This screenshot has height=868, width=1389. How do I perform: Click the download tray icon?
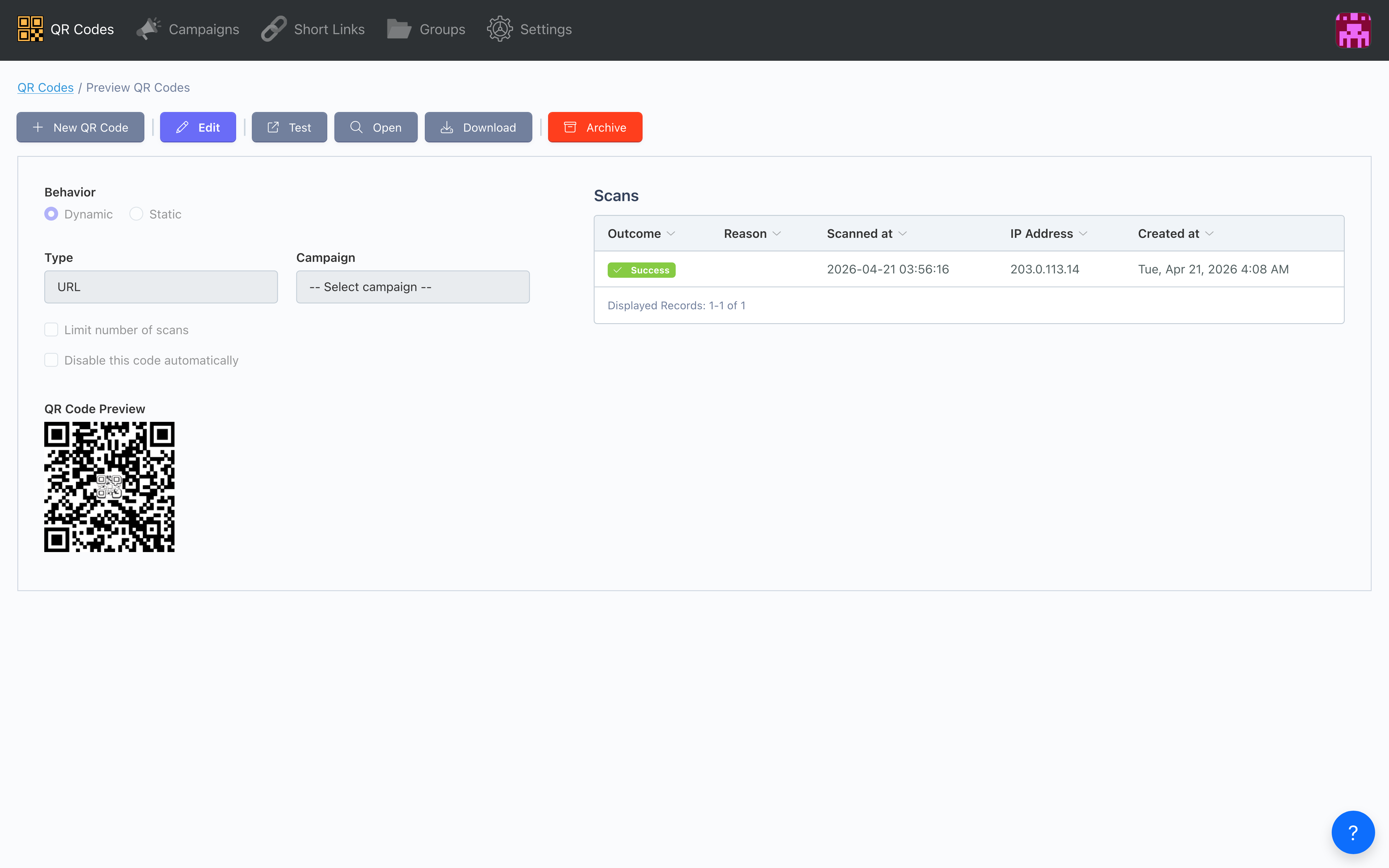[447, 127]
